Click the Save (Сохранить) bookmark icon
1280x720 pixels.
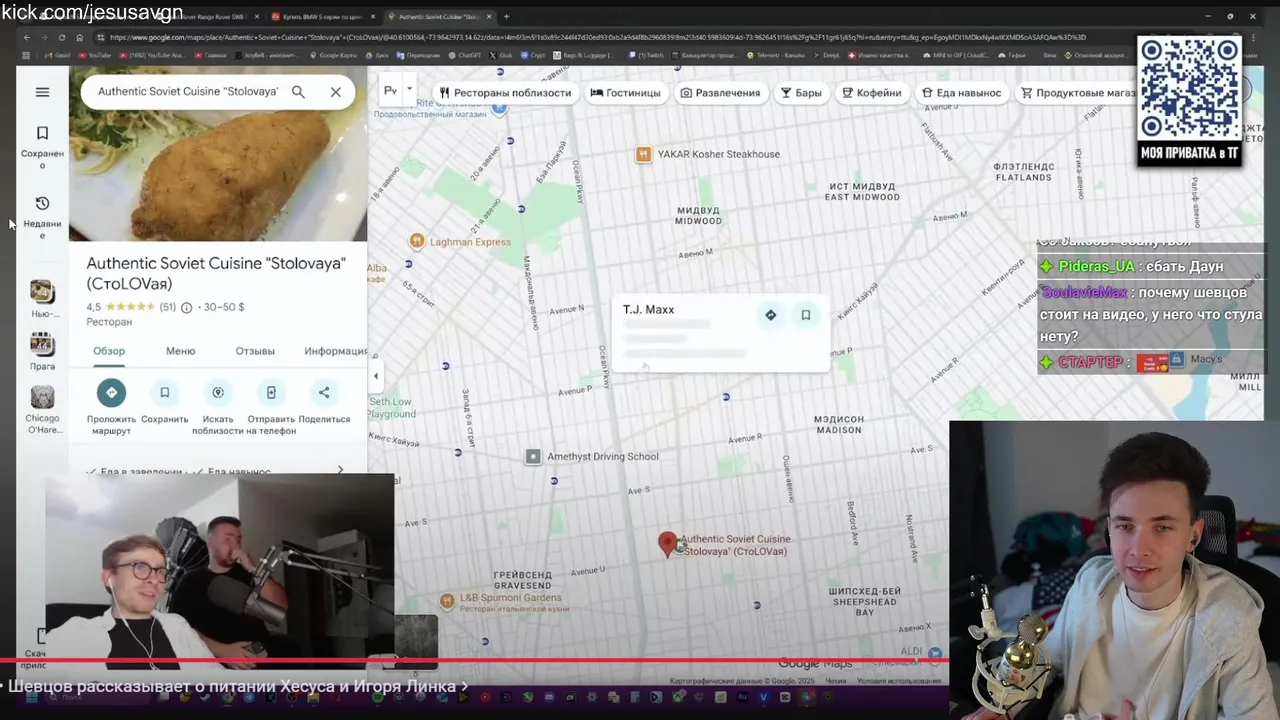point(165,392)
